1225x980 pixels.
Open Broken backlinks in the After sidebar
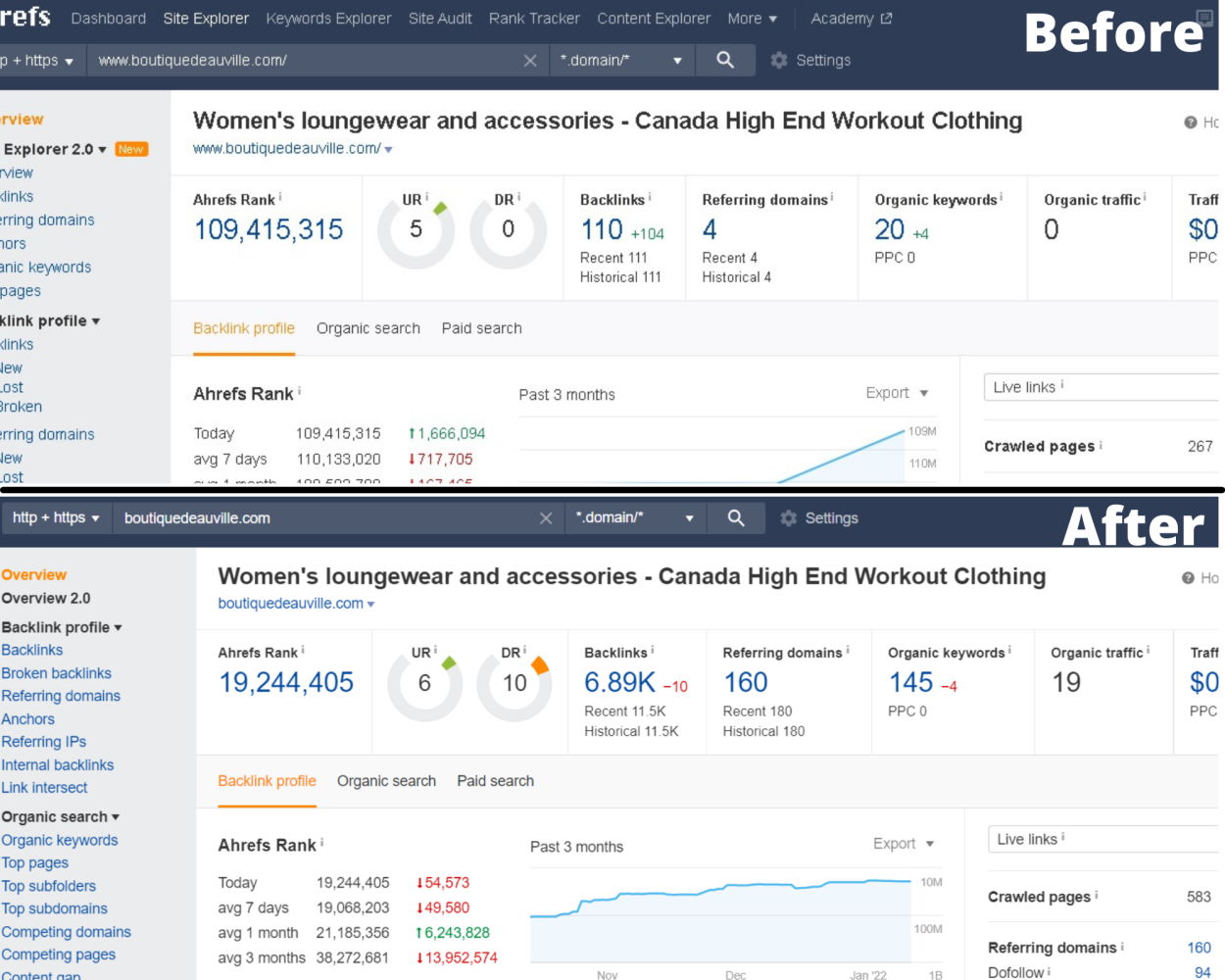tap(56, 673)
